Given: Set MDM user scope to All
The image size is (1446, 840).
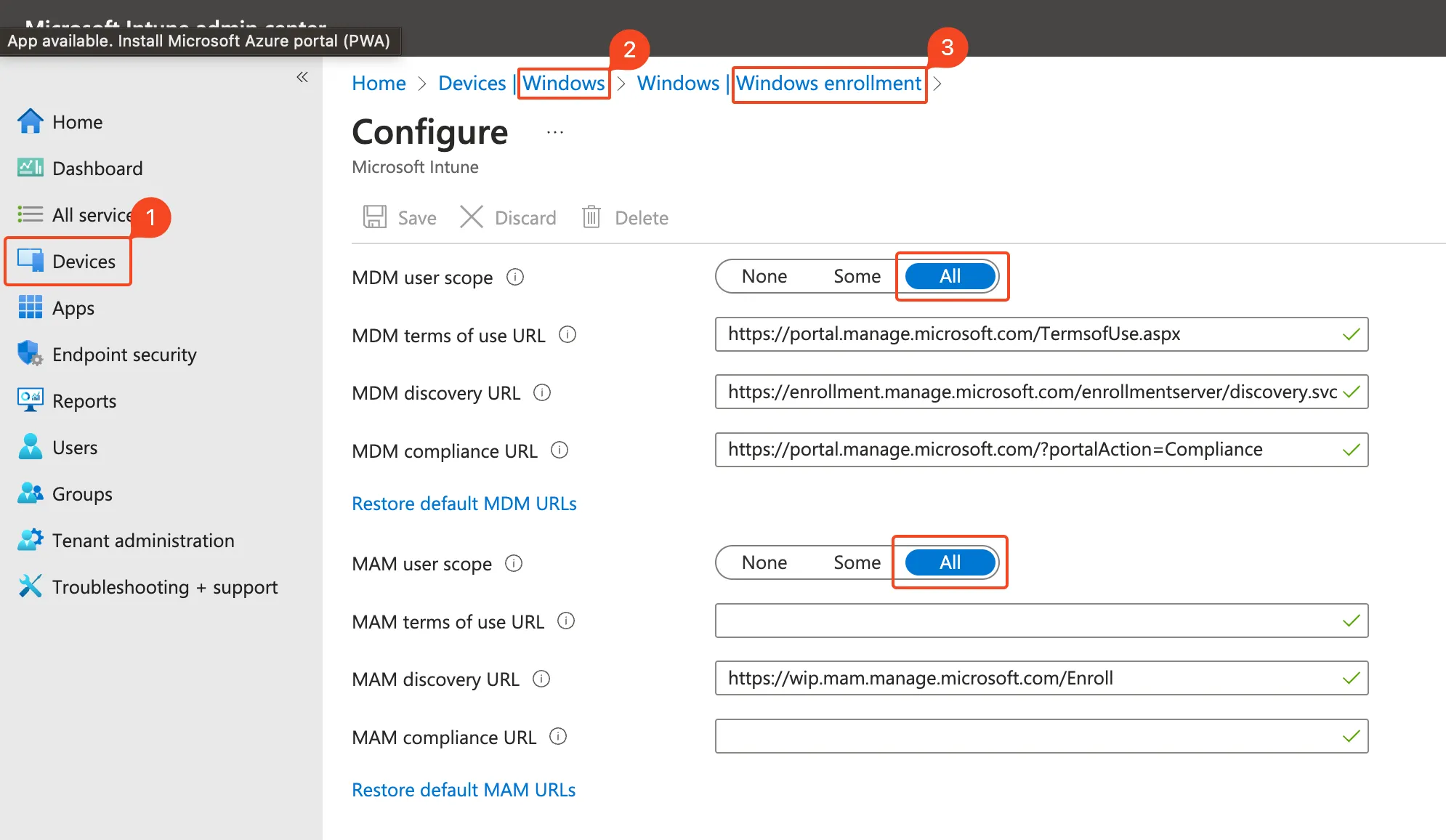Looking at the screenshot, I should click(x=950, y=277).
